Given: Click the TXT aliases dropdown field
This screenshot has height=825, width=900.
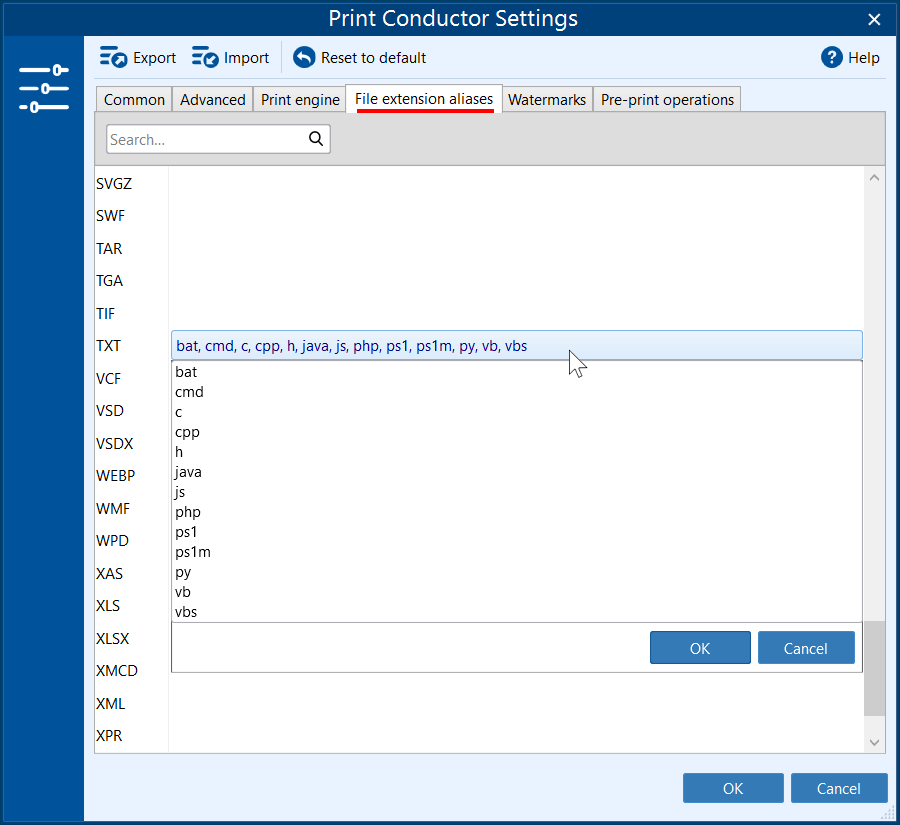Looking at the screenshot, I should coord(516,346).
